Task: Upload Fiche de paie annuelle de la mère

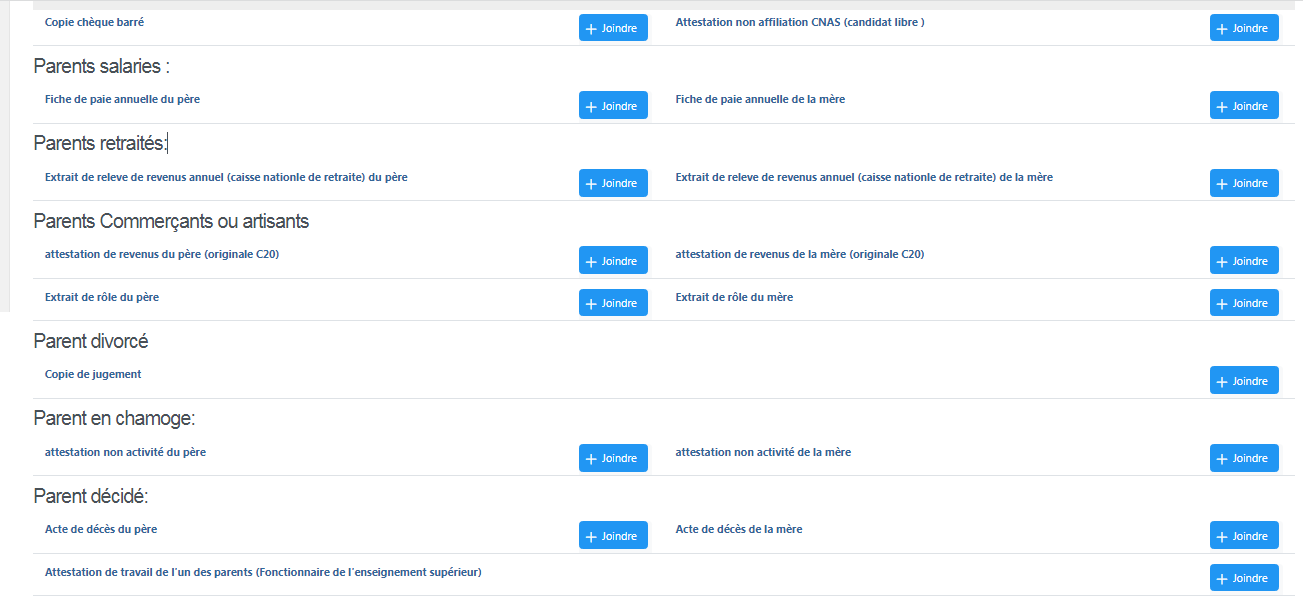Action: [x=1243, y=106]
